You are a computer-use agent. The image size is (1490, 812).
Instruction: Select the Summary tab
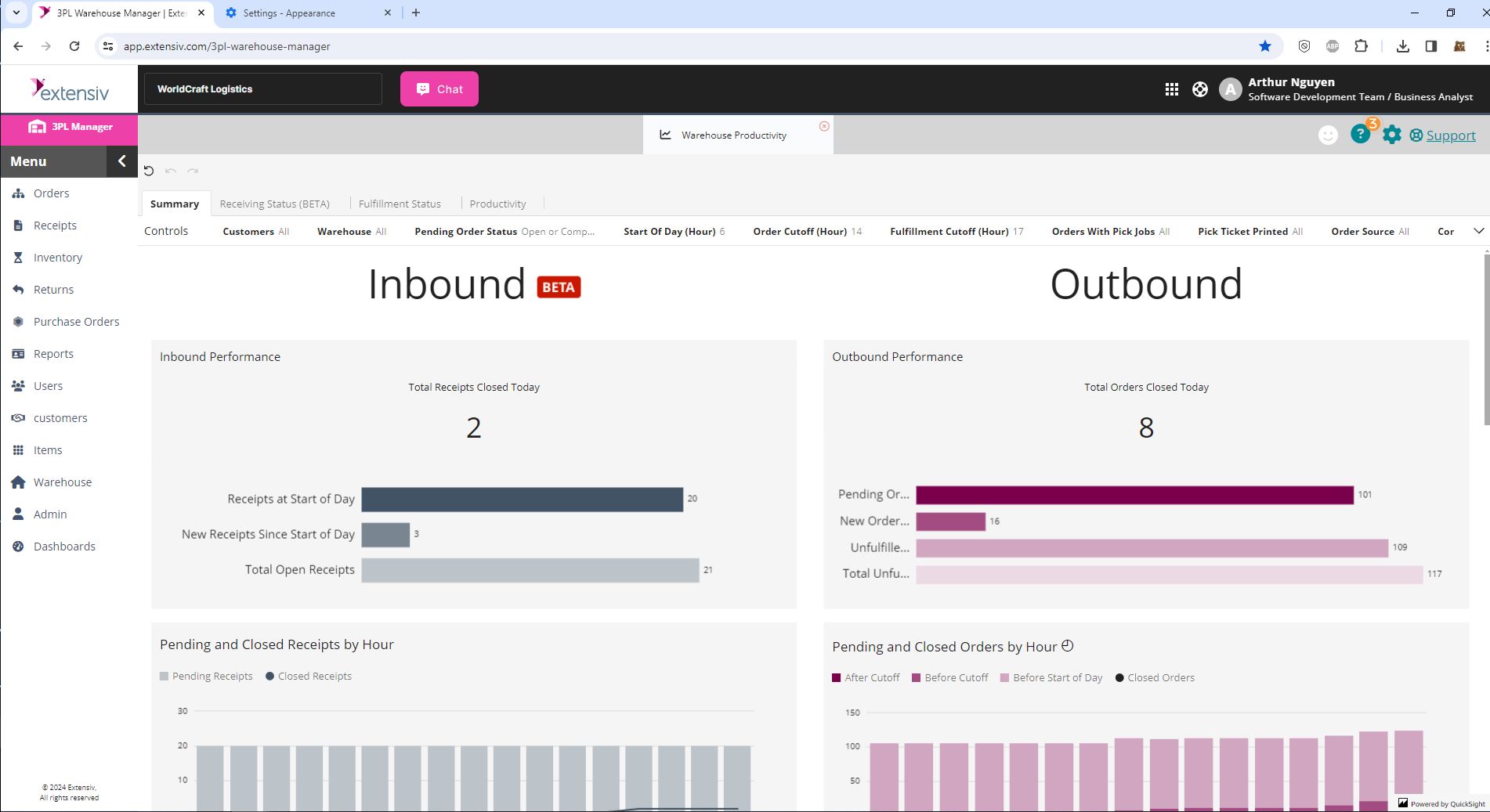175,204
